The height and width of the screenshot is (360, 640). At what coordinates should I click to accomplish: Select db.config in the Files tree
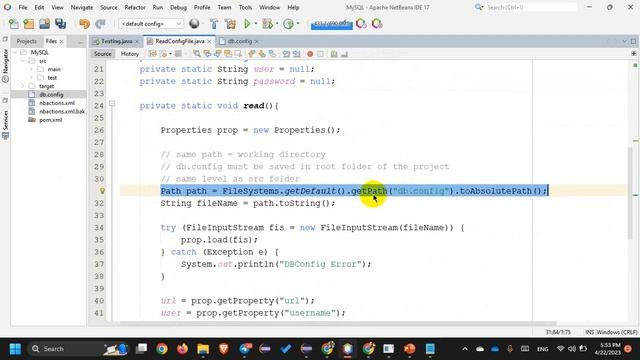(51, 95)
